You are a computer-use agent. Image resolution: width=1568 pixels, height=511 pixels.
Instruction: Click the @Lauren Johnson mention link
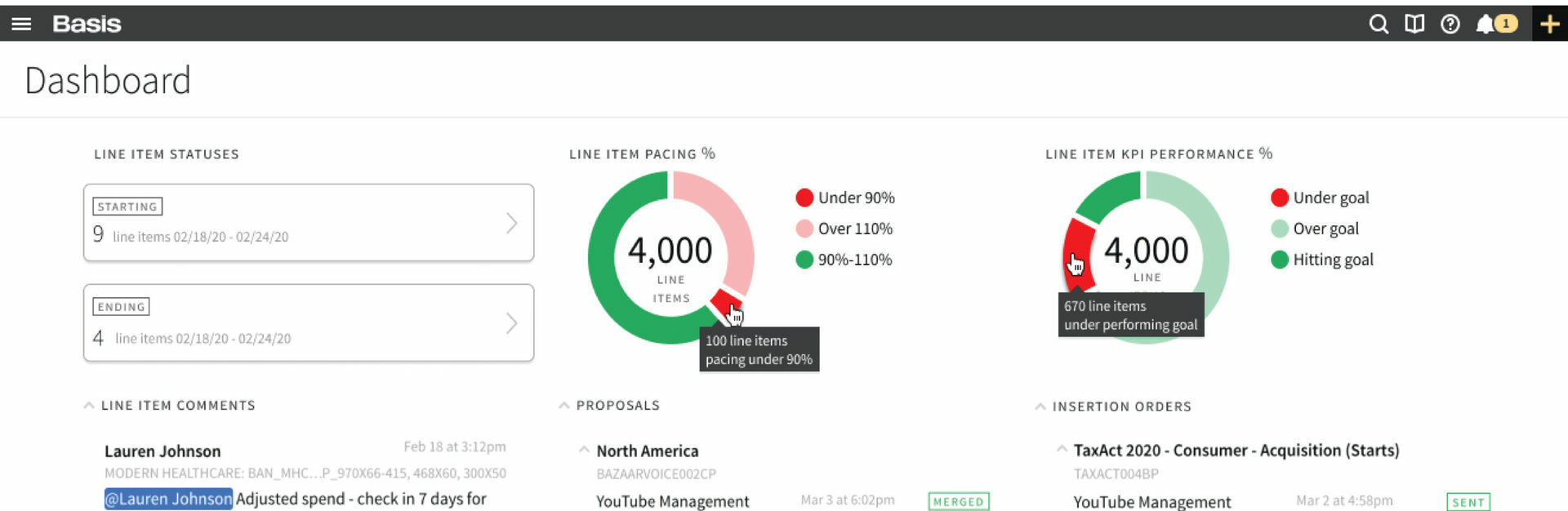(168, 498)
